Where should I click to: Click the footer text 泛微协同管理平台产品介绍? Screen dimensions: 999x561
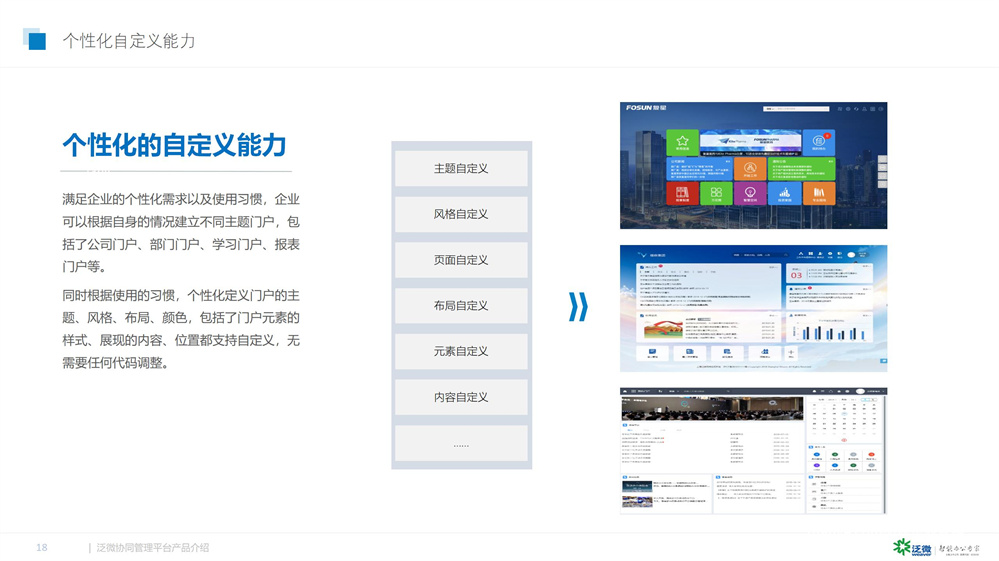[x=152, y=548]
